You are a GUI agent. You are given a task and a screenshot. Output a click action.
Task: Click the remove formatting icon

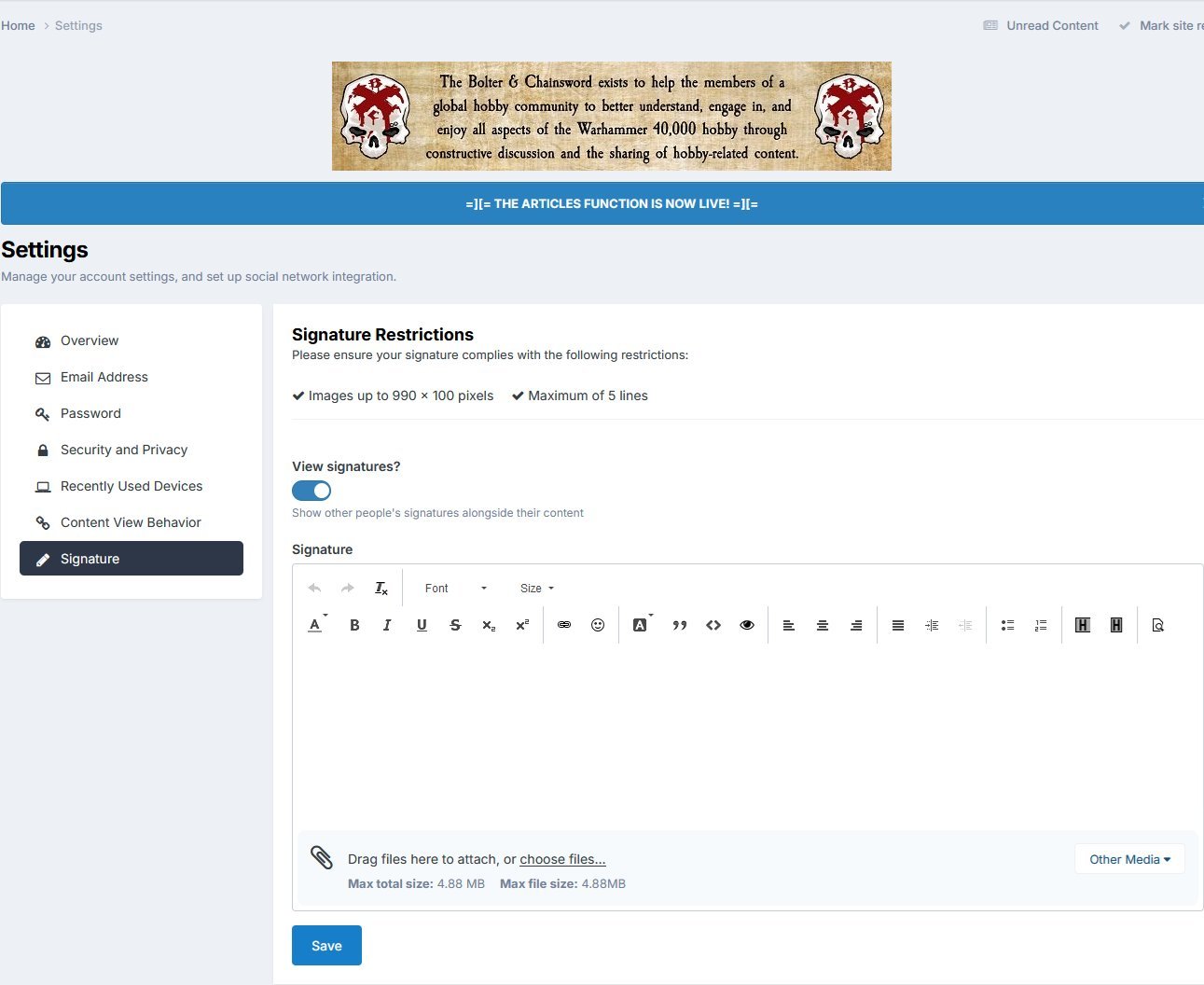[381, 589]
